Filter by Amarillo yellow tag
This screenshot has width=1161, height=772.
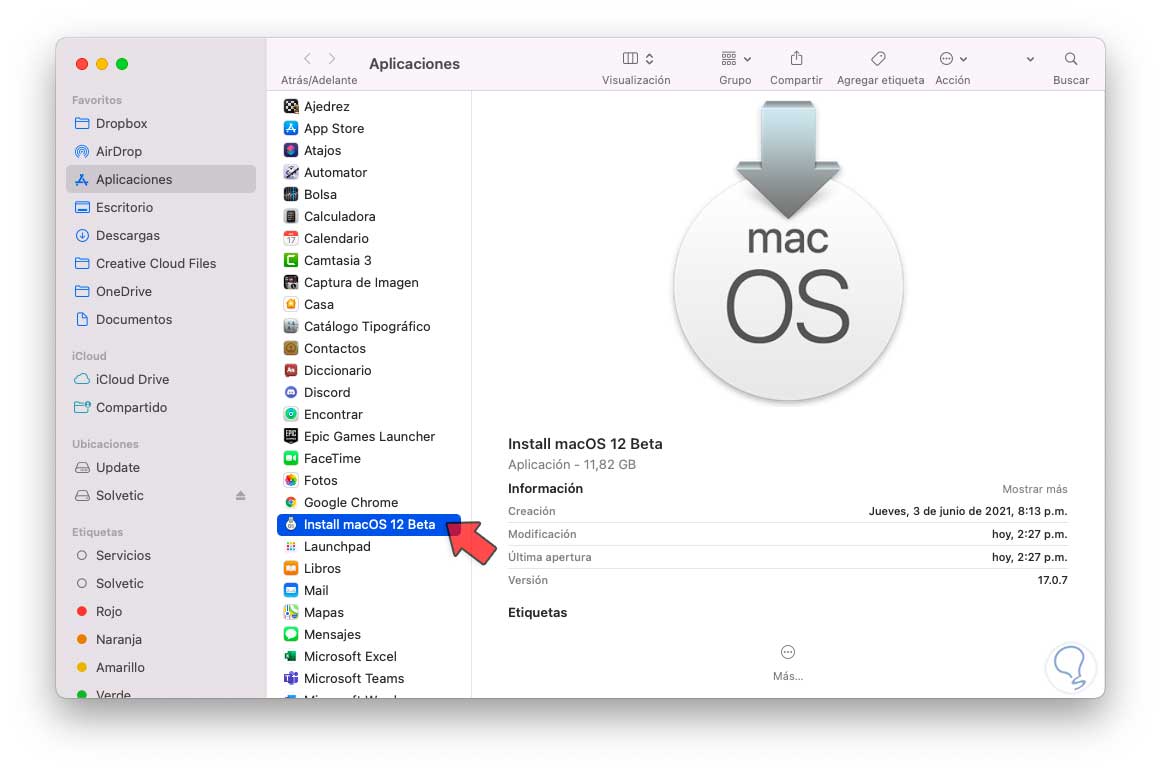point(161,668)
